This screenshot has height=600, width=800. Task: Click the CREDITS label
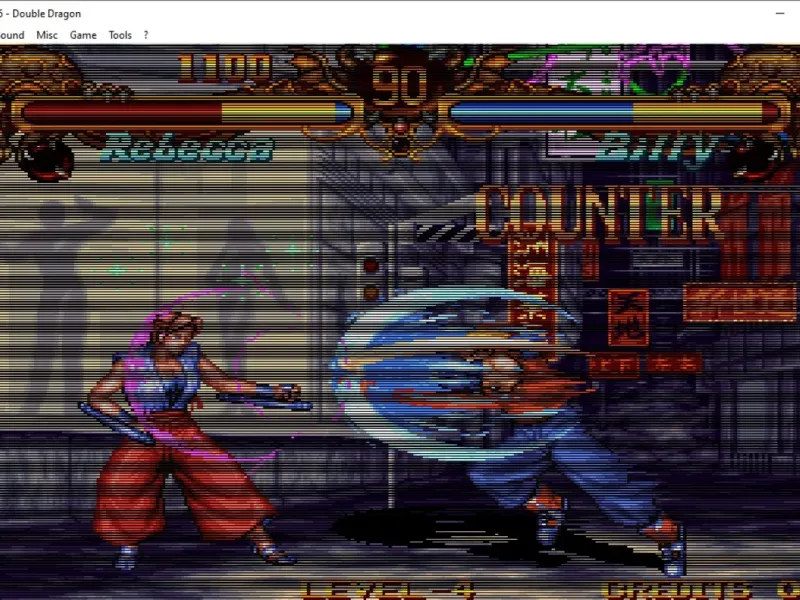[677, 591]
